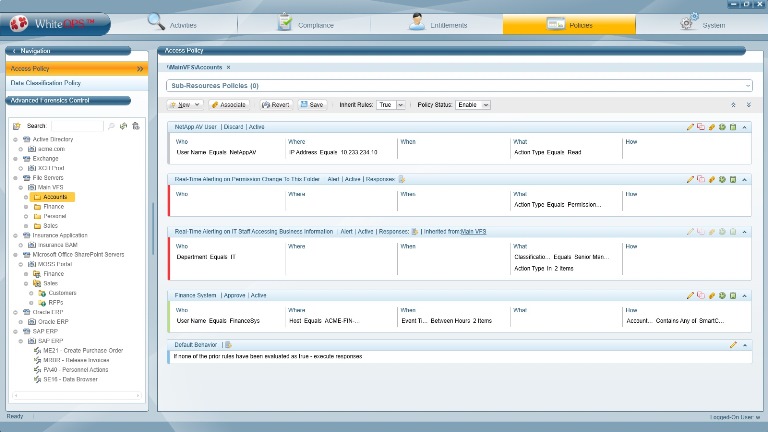Click the pencil edit icon on Default Behavior row
This screenshot has height=432, width=768.
click(x=733, y=344)
